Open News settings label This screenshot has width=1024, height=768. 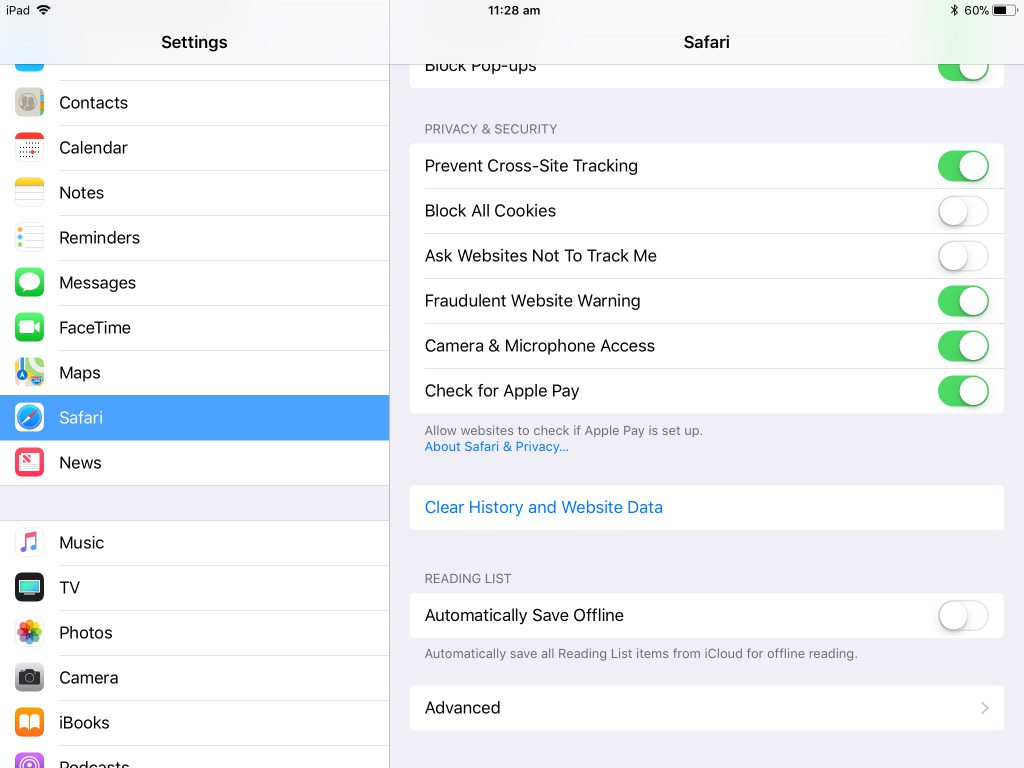[80, 462]
